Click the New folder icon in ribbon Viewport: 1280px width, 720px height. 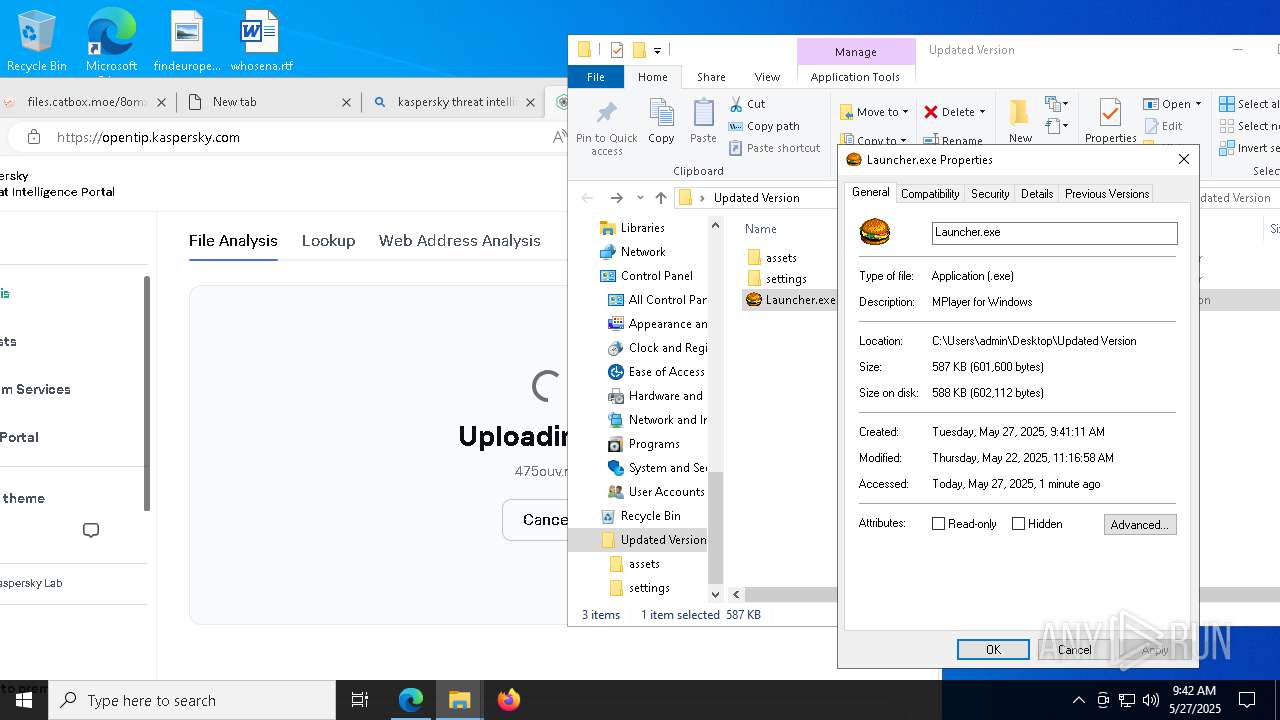pos(1019,112)
